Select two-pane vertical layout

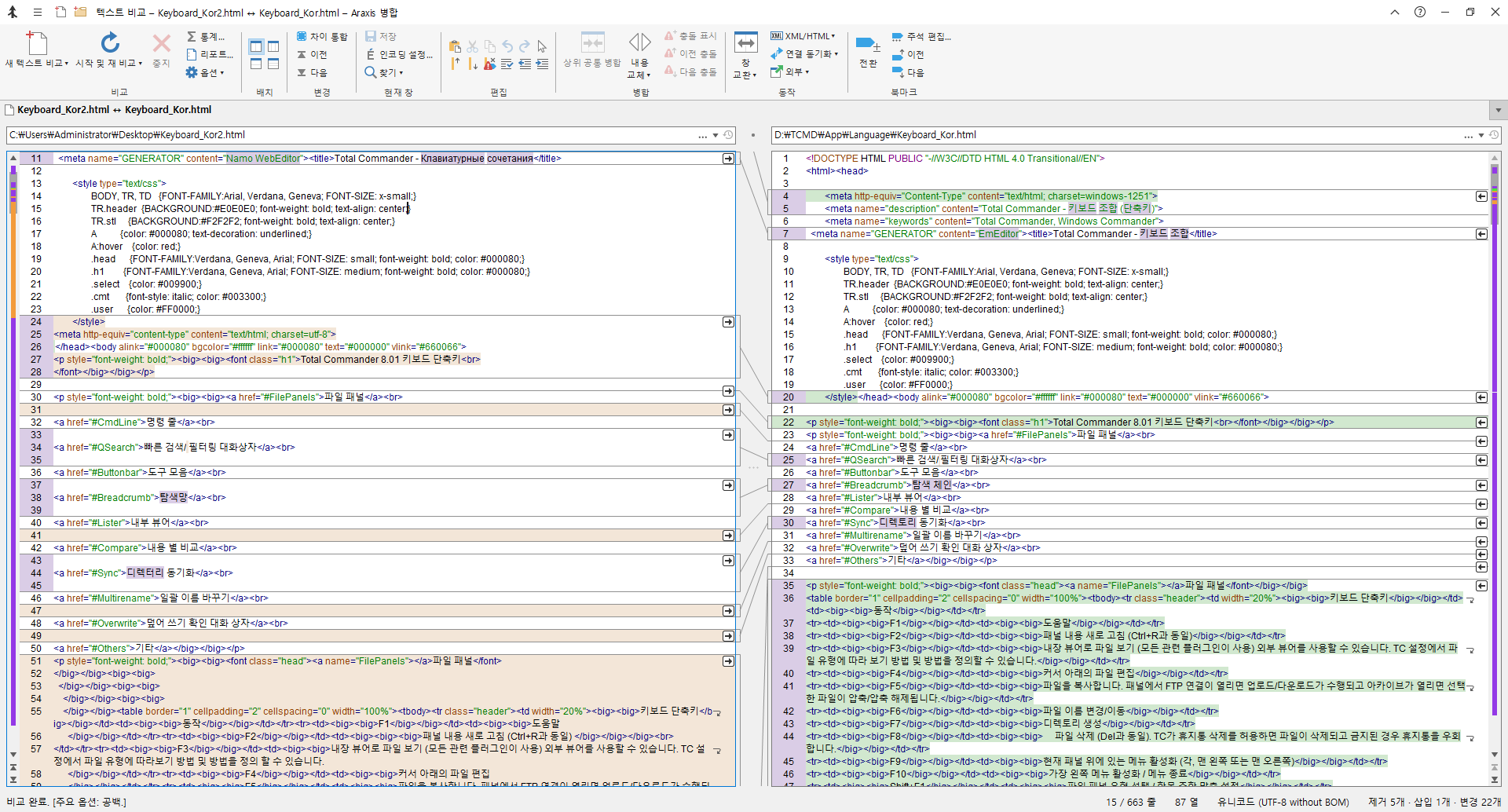(256, 47)
